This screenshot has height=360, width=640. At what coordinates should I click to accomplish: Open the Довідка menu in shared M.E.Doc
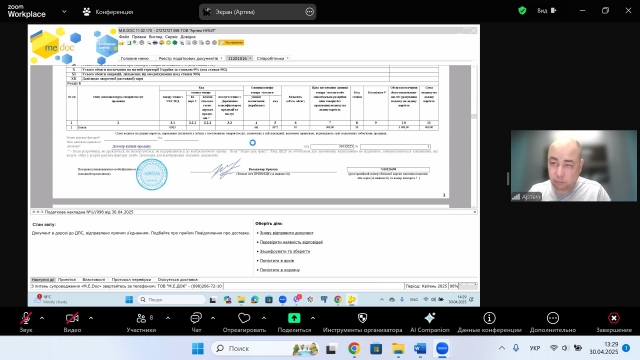(188, 37)
